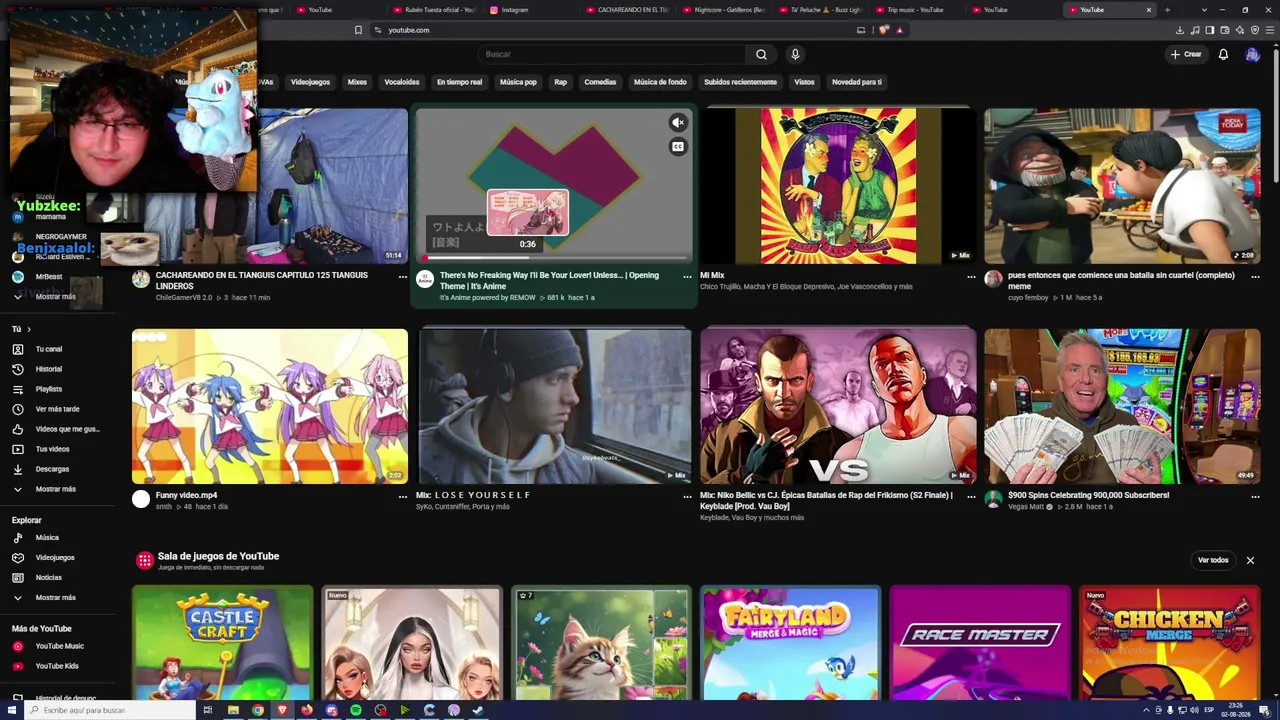Image resolution: width=1280 pixels, height=720 pixels.
Task: Open Noticias in Explorar section
Action: (57, 577)
